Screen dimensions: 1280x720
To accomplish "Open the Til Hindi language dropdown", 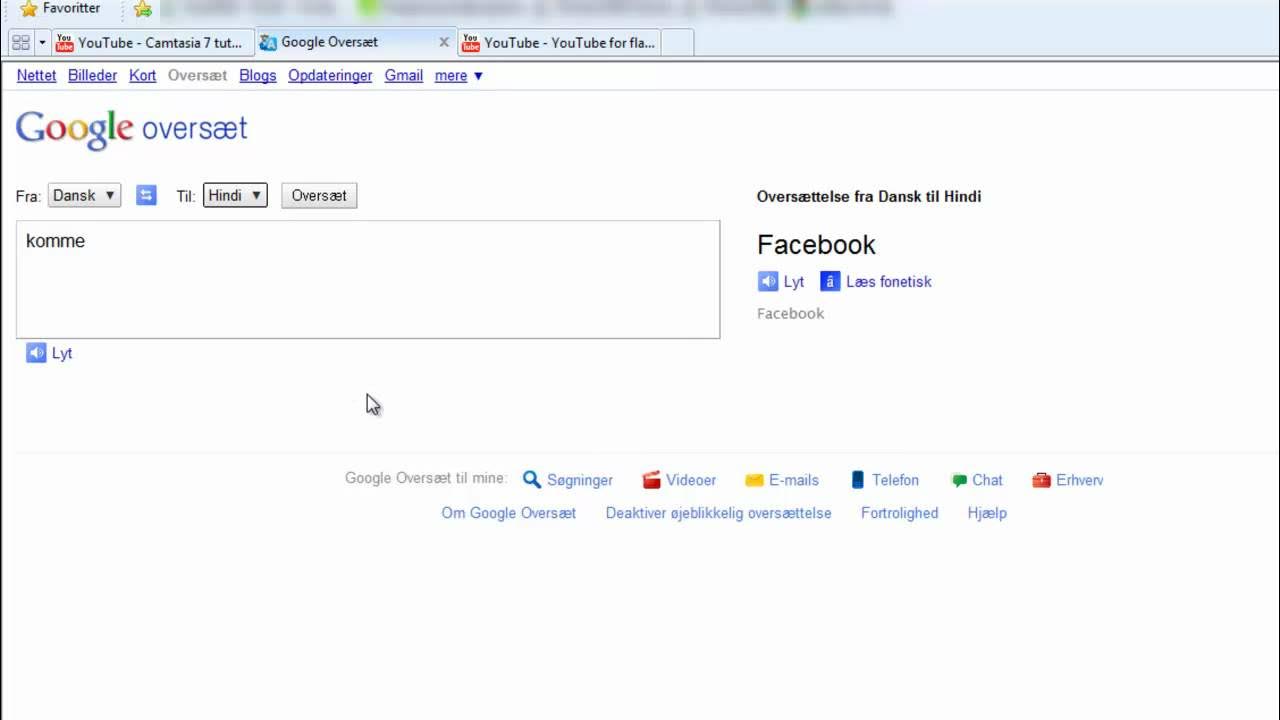I will coord(234,195).
